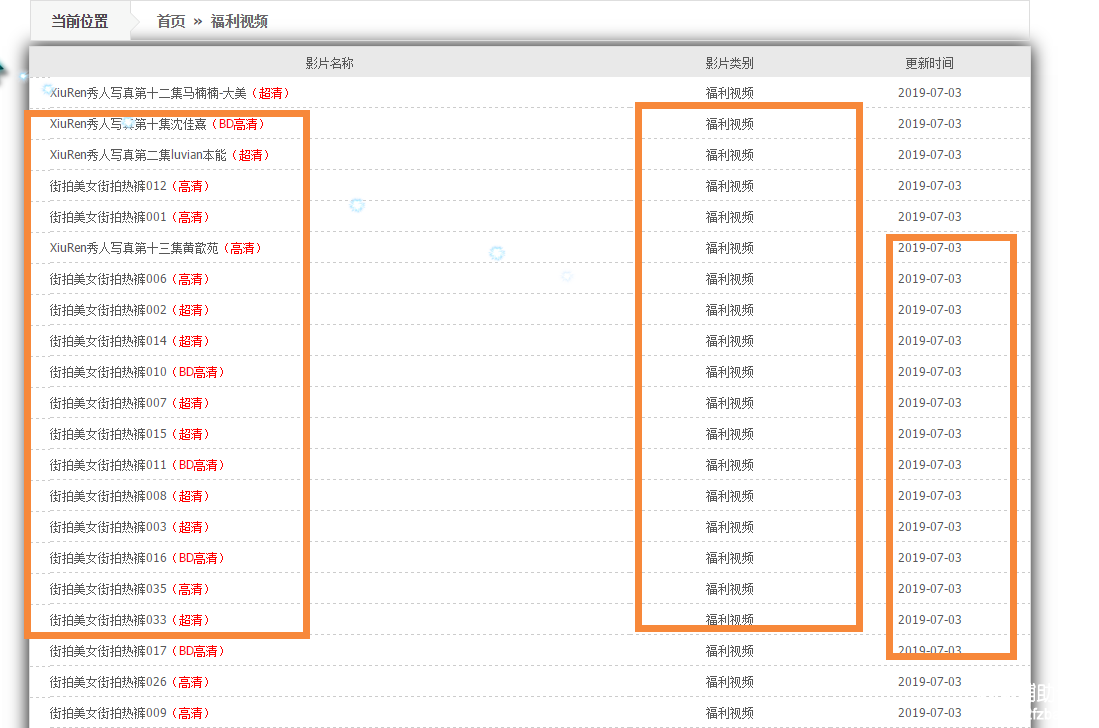The width and height of the screenshot is (1099, 728).
Task: Click the 影片名称 column header
Action: click(329, 63)
